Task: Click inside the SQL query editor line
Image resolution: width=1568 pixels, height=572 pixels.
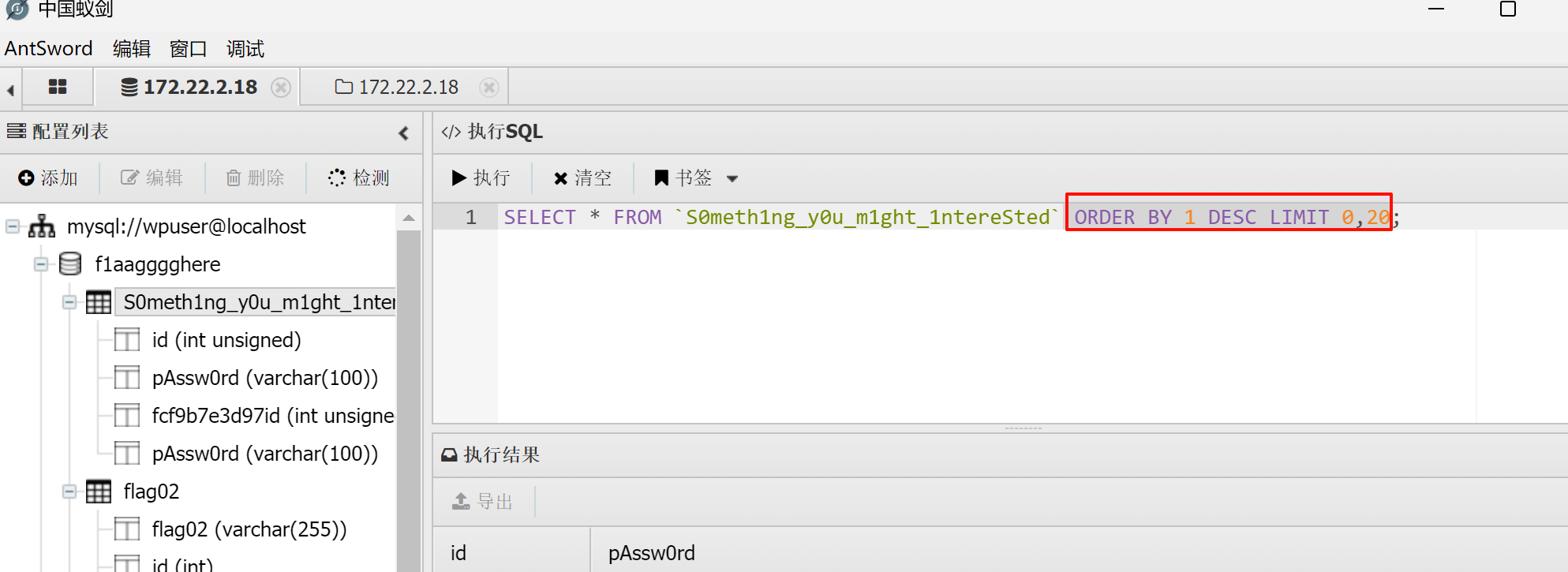Action: click(789, 218)
